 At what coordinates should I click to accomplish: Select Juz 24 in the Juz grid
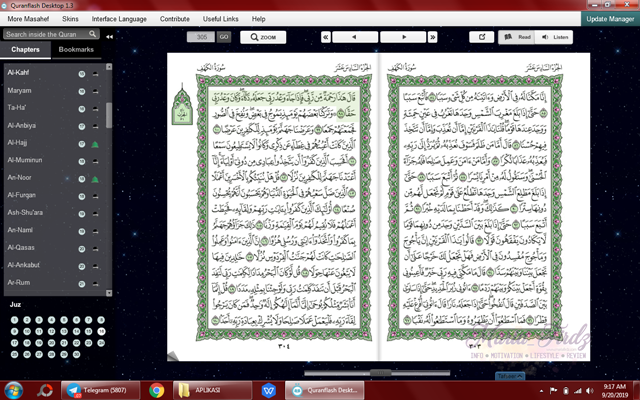click(101, 343)
